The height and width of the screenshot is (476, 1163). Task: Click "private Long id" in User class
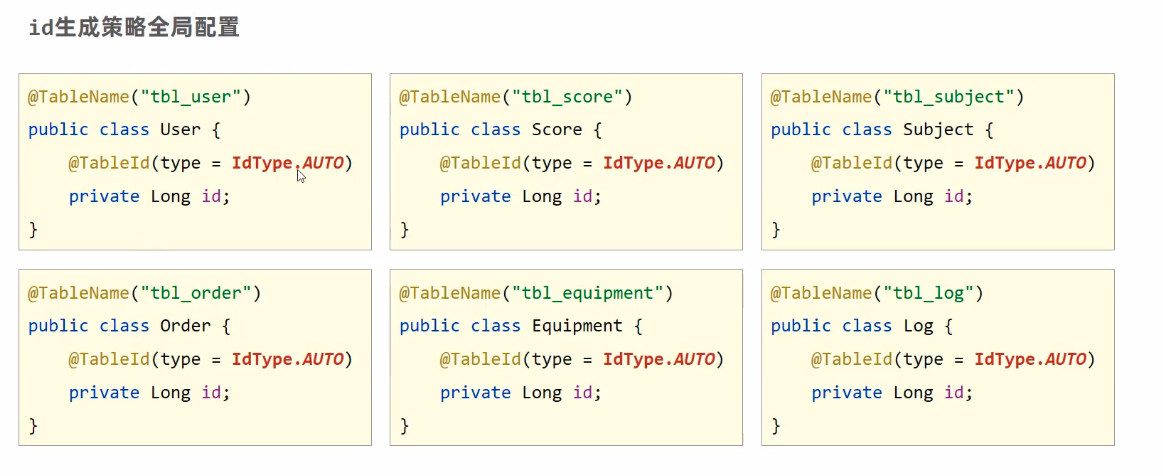click(x=149, y=196)
